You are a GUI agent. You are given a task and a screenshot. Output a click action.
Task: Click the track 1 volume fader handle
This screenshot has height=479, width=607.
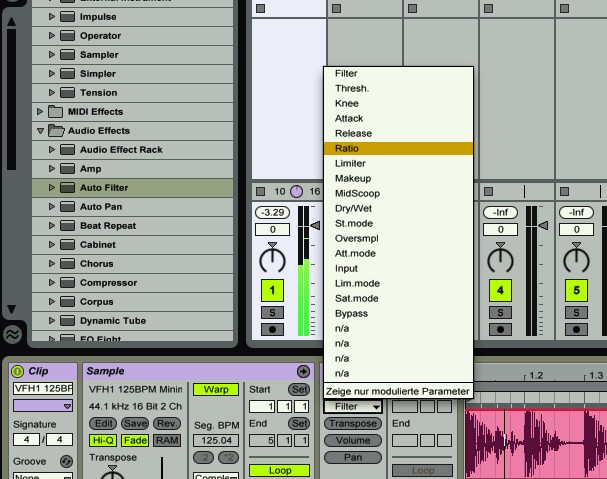(315, 225)
